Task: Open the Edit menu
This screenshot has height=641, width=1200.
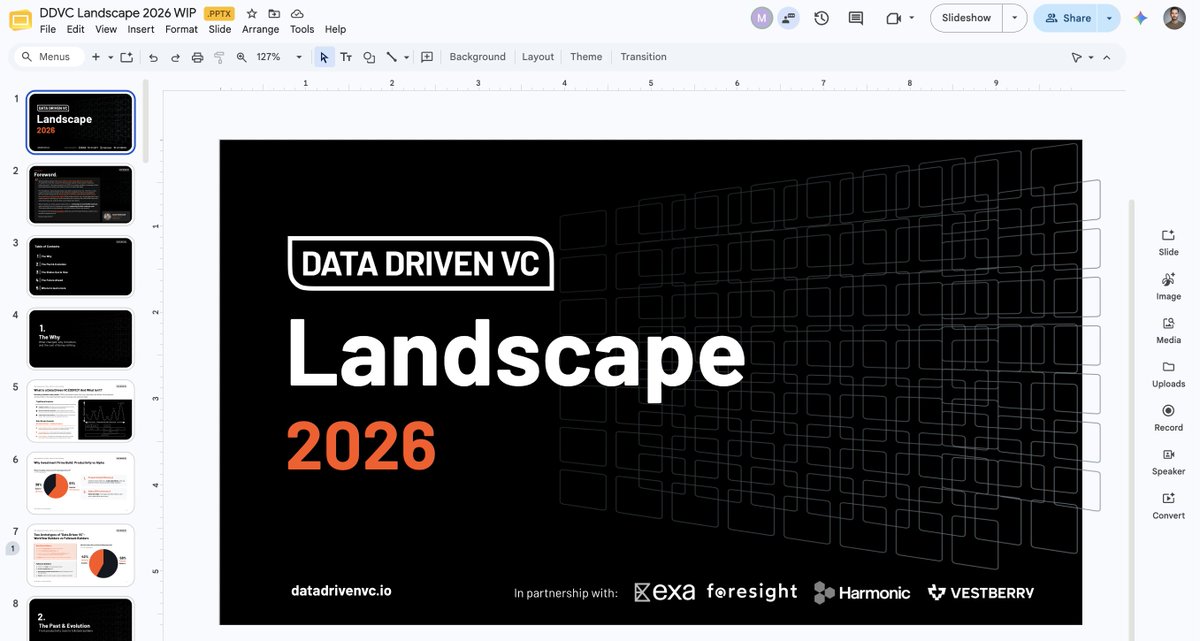Action: point(75,30)
